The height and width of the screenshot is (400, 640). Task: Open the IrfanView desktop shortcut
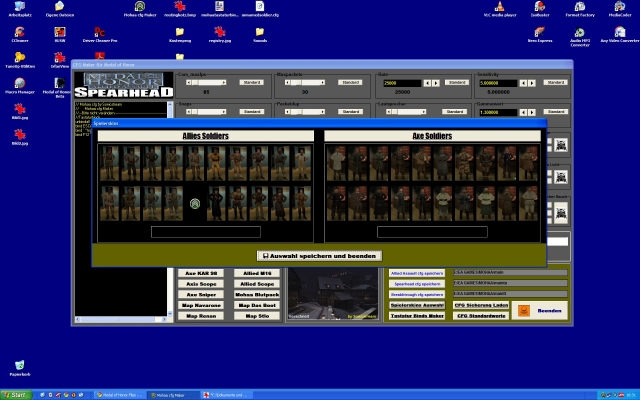click(60, 60)
